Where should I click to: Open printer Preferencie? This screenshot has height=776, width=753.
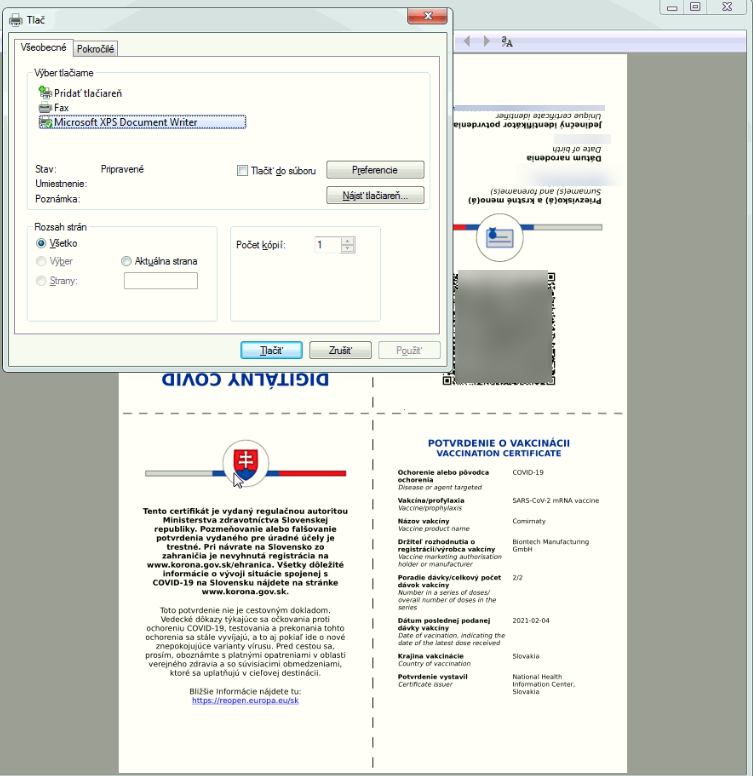[x=375, y=170]
